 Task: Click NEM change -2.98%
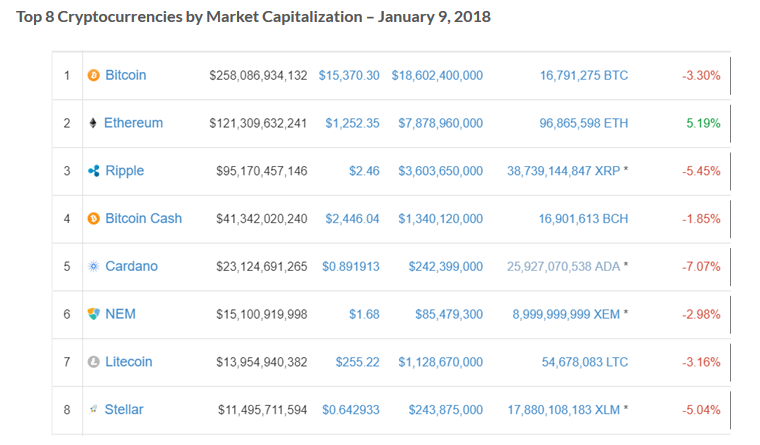click(x=701, y=314)
